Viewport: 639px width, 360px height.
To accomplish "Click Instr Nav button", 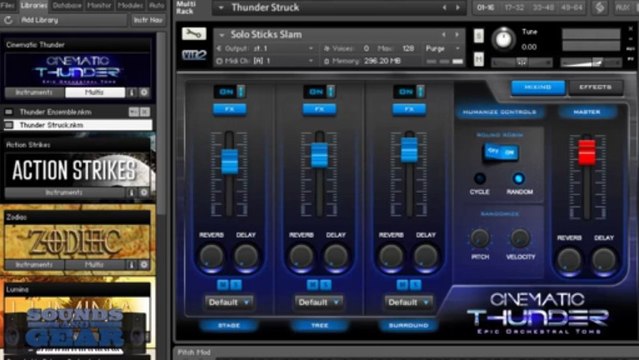I will [148, 20].
